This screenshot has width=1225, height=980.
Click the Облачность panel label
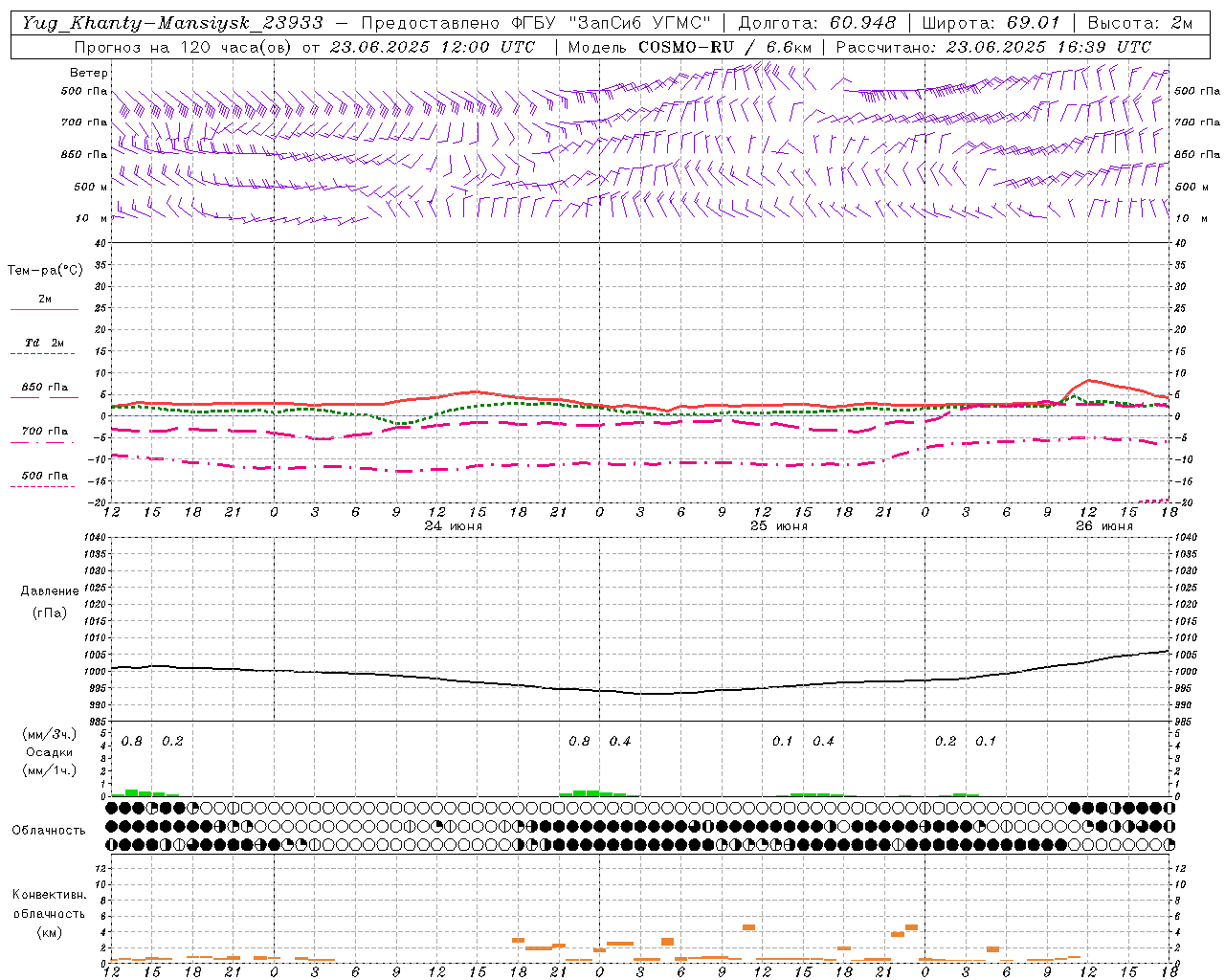(49, 831)
